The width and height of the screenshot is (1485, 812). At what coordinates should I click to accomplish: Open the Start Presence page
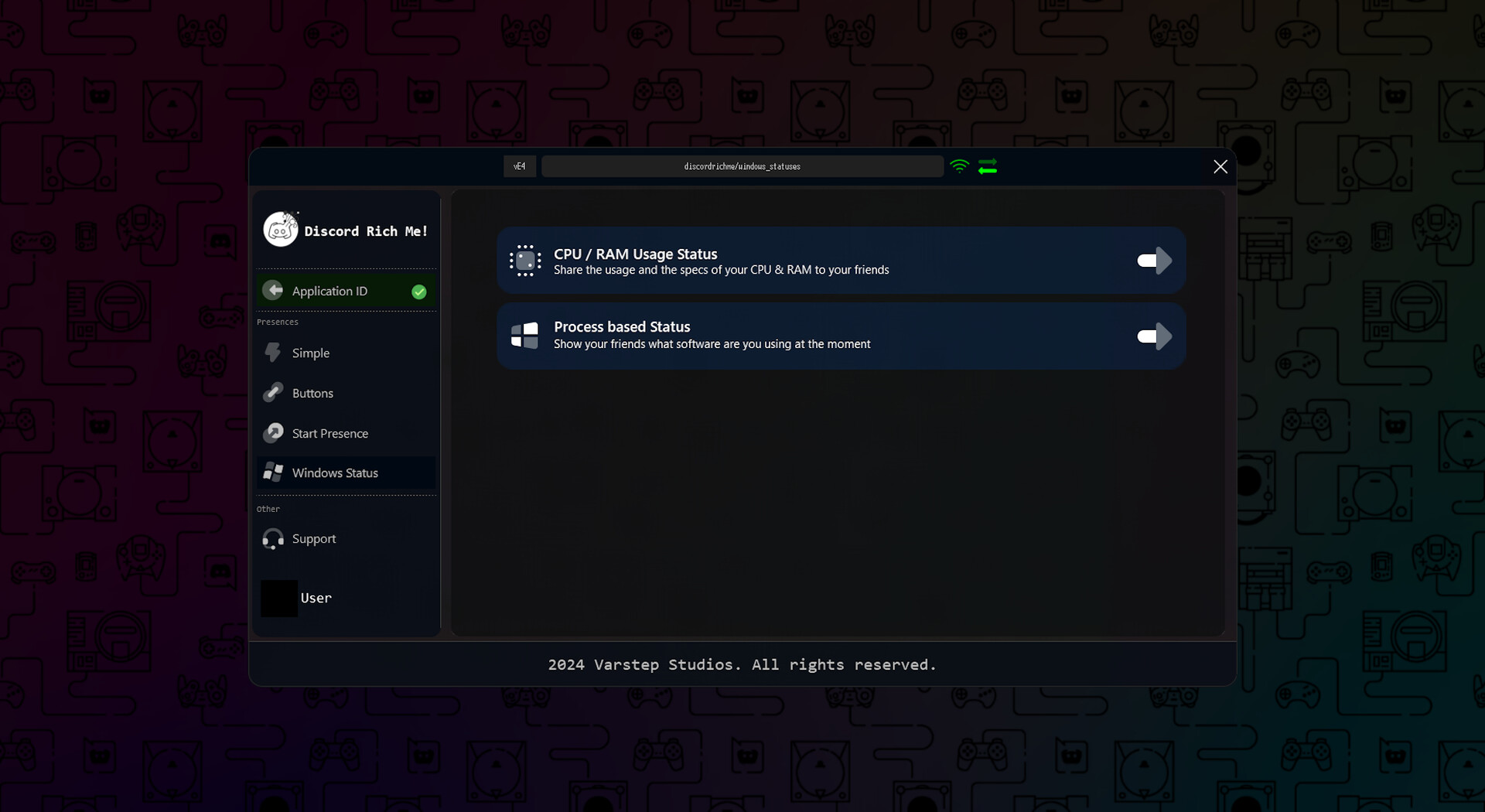pyautogui.click(x=346, y=433)
